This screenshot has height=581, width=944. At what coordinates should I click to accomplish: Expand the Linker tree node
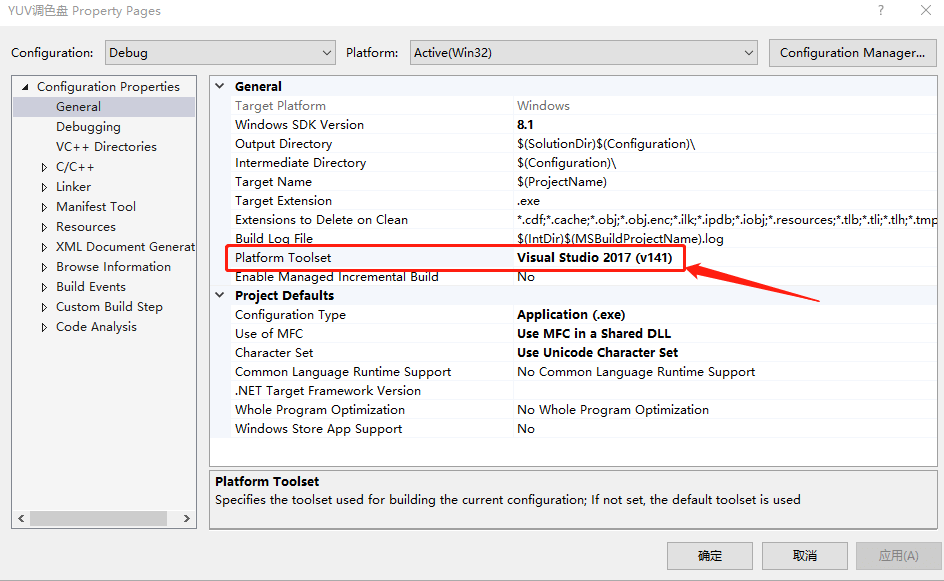click(44, 187)
